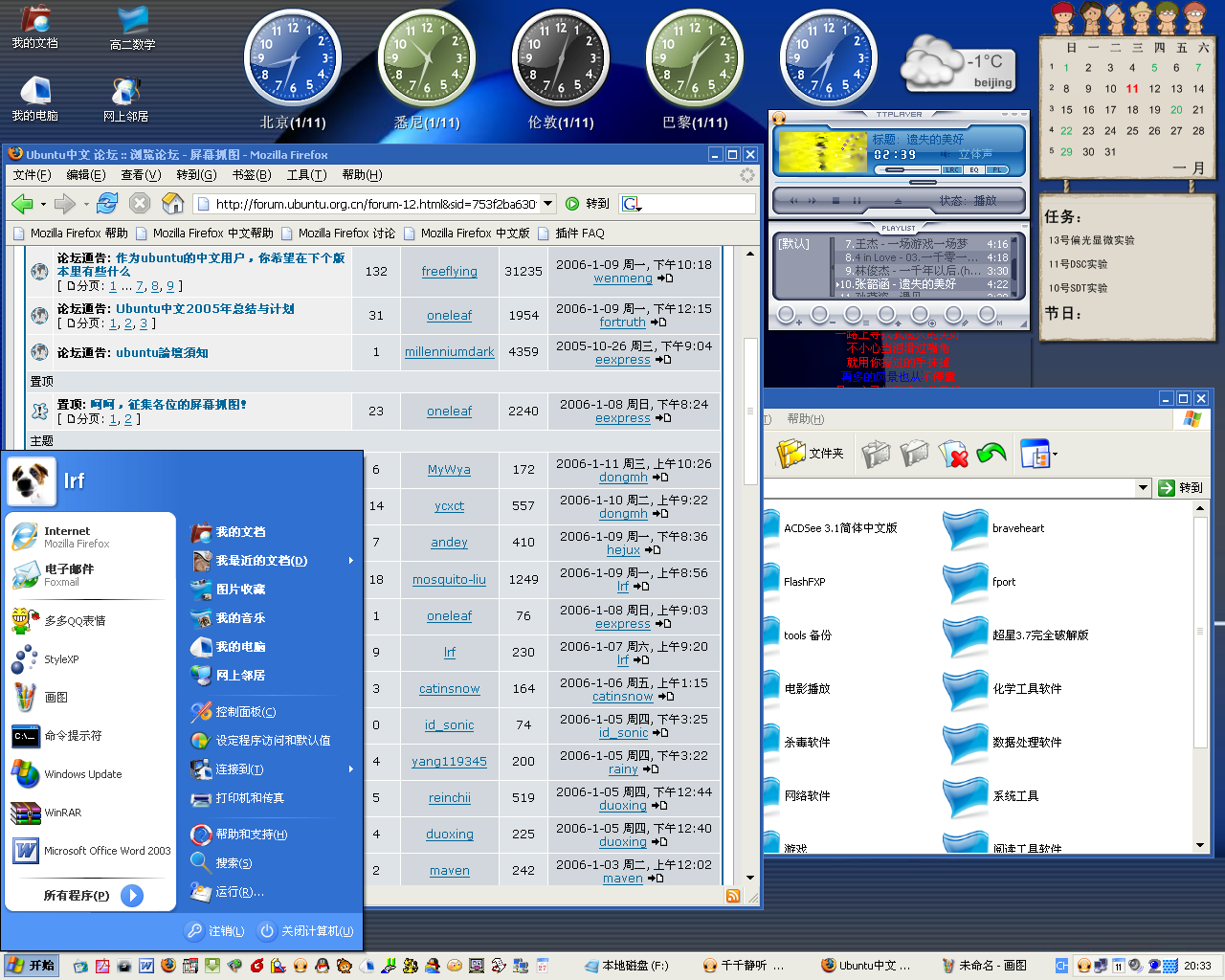This screenshot has width=1225, height=980.
Task: Click Log Off (注销) button in Start menu
Action: 215,931
